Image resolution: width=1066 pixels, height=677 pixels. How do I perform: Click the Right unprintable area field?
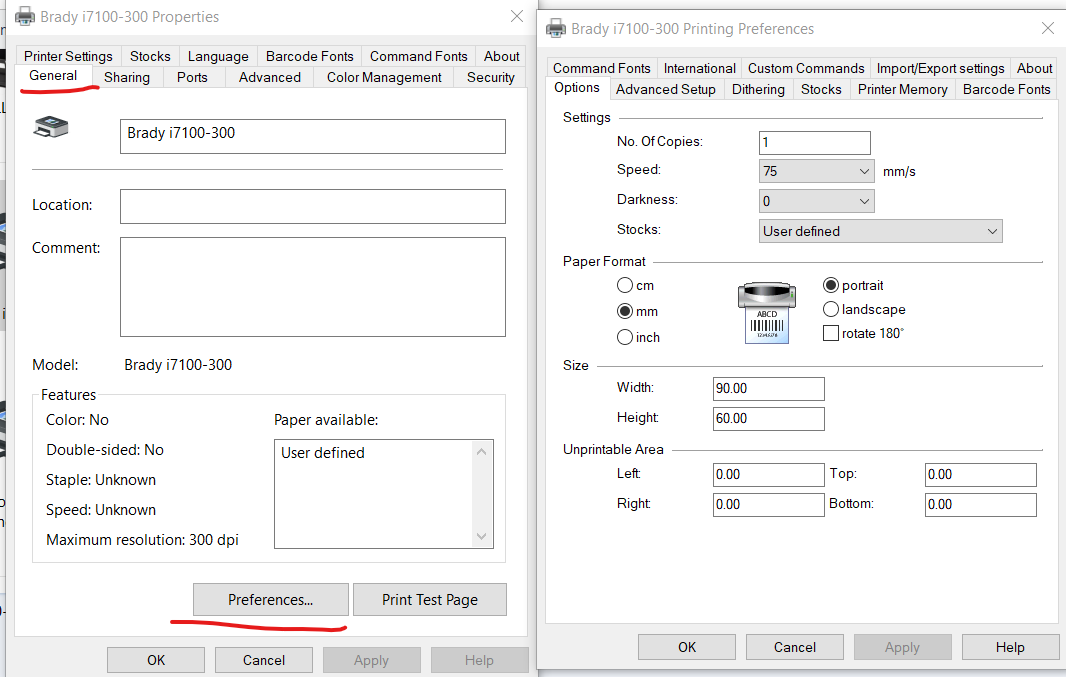(769, 504)
